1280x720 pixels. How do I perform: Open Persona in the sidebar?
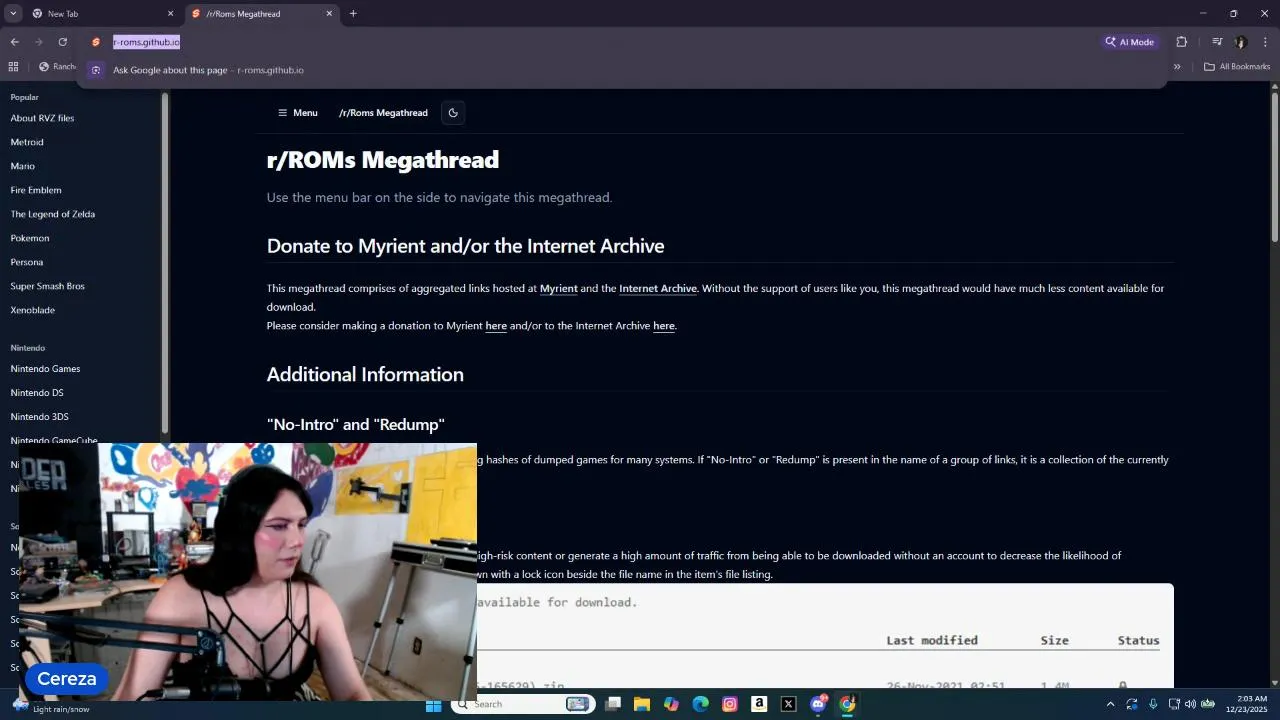coord(27,262)
